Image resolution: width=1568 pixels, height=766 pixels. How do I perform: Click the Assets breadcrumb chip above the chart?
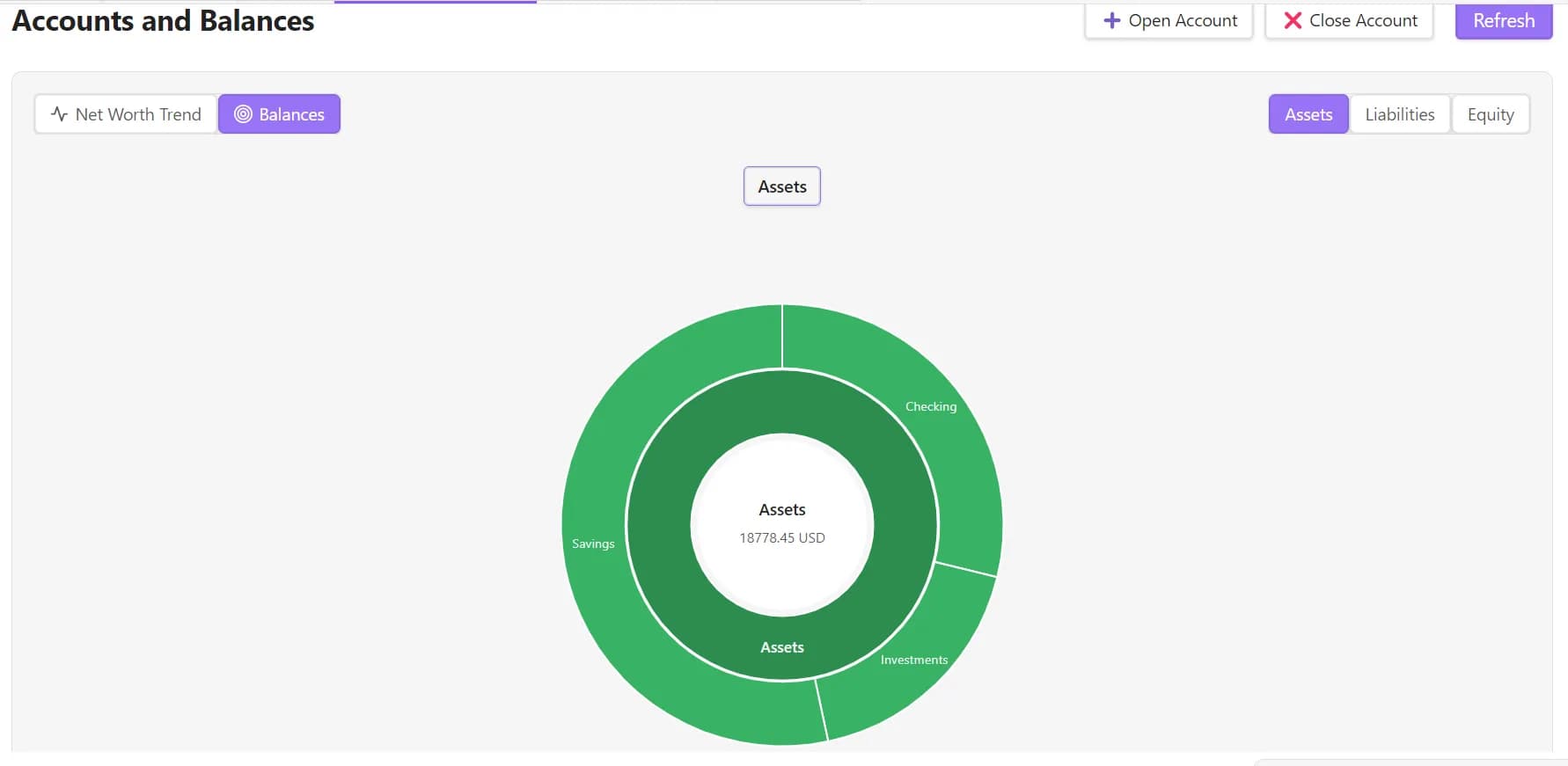782,186
